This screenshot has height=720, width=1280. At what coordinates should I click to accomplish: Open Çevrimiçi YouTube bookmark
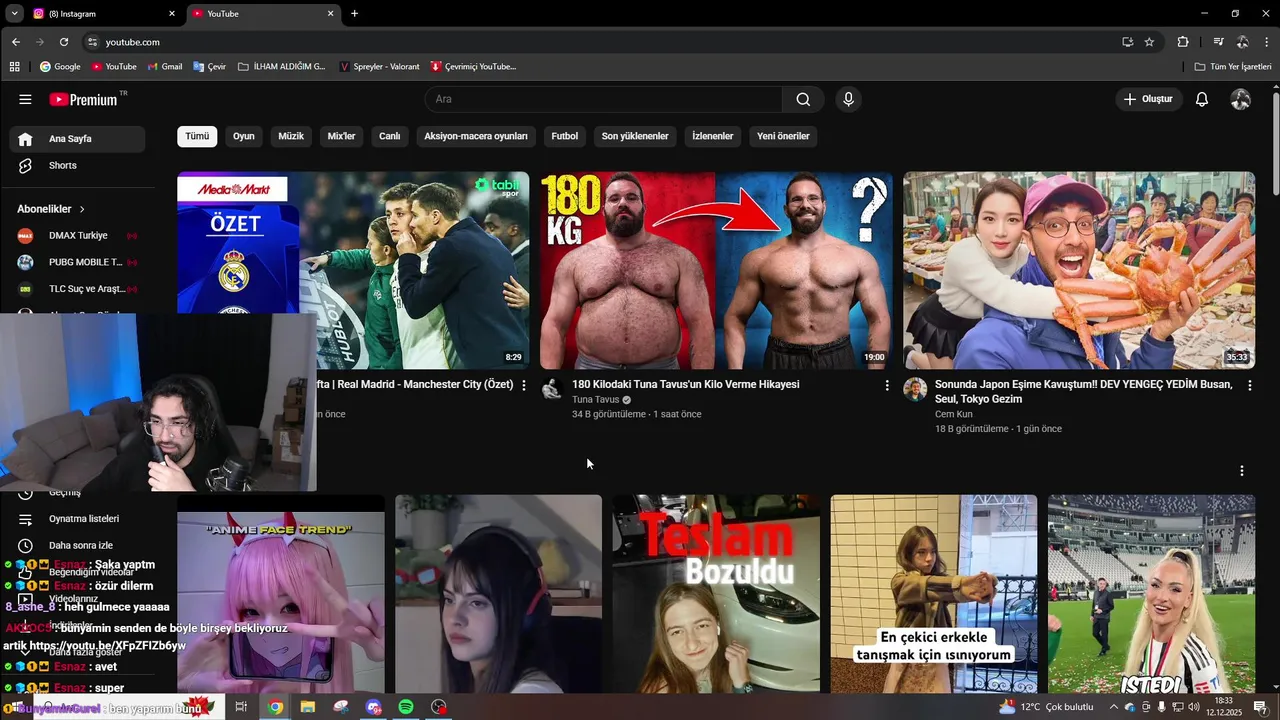pos(474,67)
